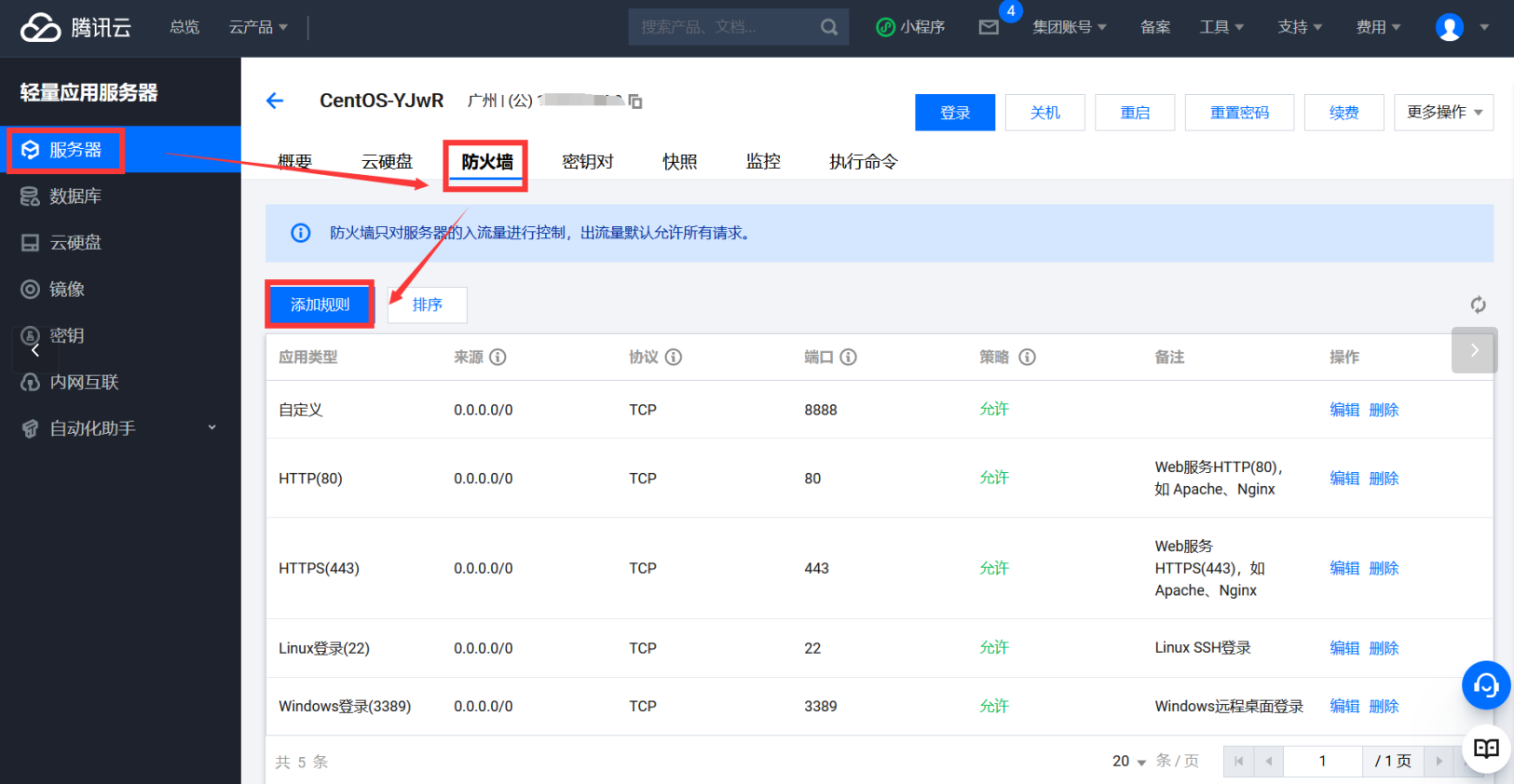Click the search magnifier icon
This screenshot has width=1514, height=784.
pos(828,28)
